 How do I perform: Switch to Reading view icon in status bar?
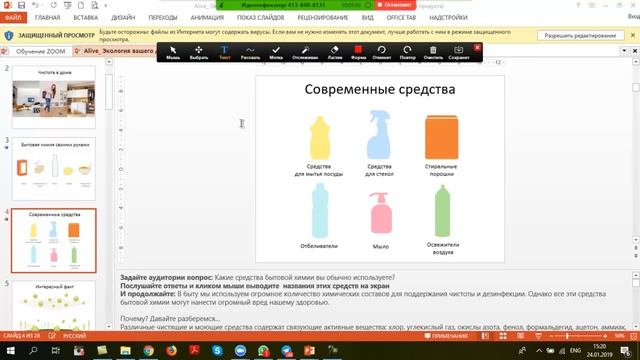pos(521,336)
